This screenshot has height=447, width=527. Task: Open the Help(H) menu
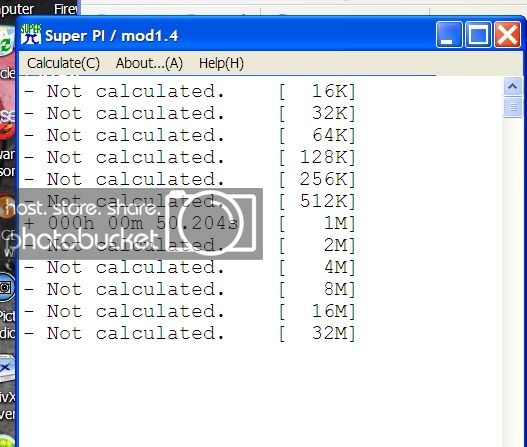221,63
